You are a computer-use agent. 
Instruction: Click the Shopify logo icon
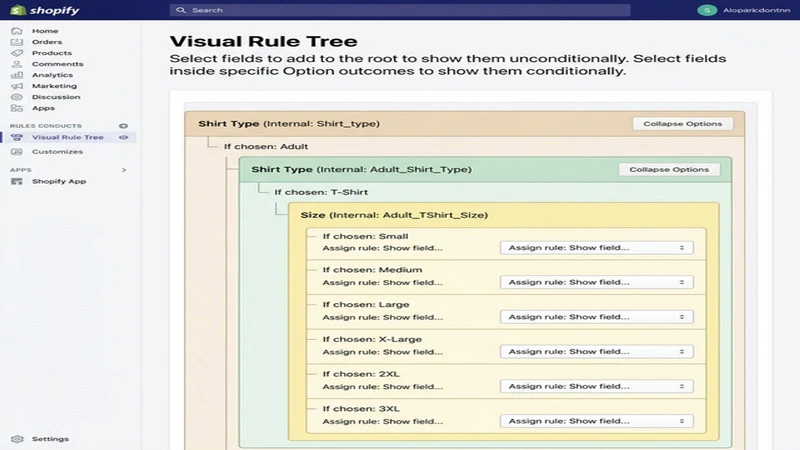17,10
